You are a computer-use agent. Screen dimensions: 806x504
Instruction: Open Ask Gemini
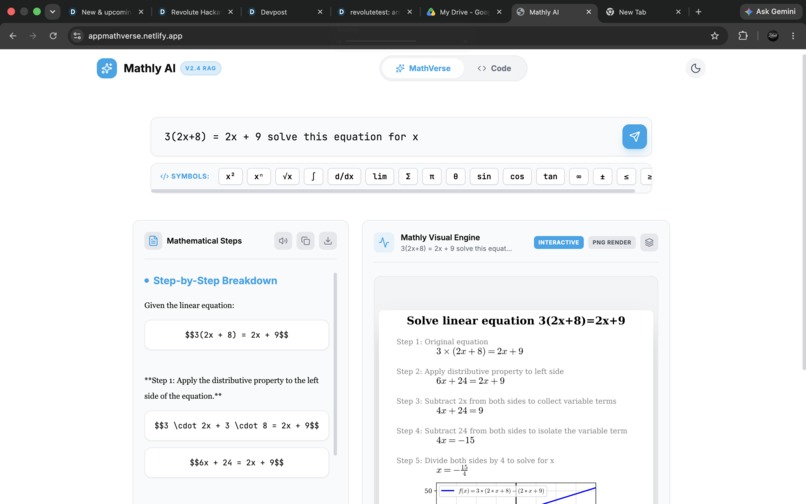pyautogui.click(x=771, y=11)
